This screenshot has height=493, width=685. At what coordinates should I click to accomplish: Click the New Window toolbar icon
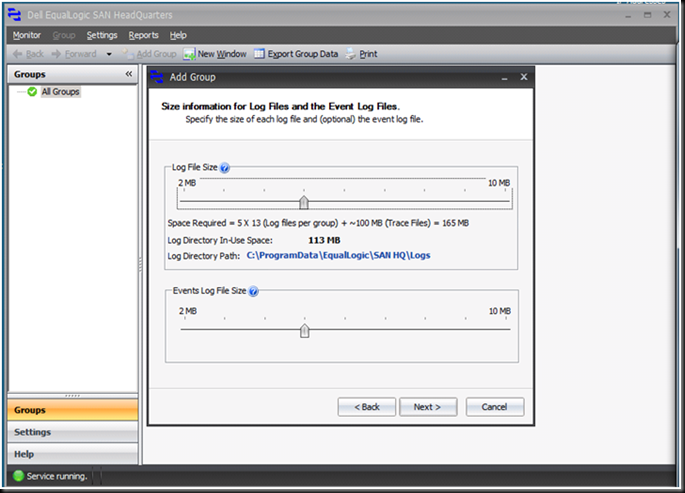tap(189, 54)
